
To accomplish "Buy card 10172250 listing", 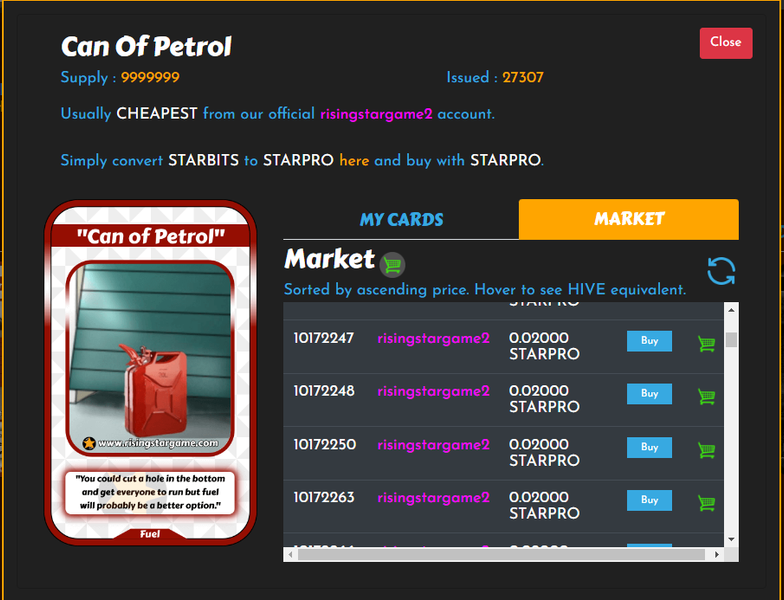I will click(x=649, y=448).
